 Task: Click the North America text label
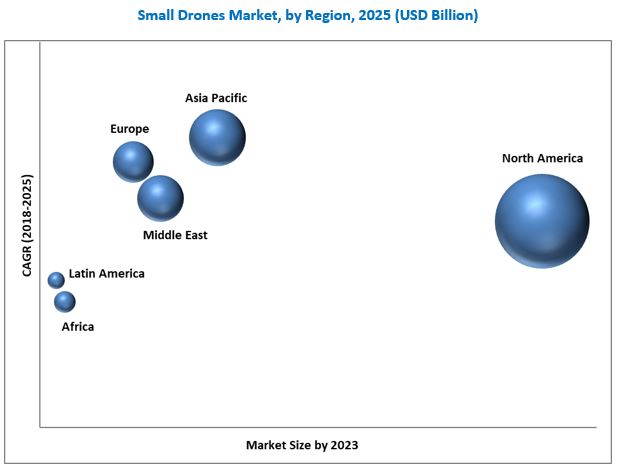point(542,158)
